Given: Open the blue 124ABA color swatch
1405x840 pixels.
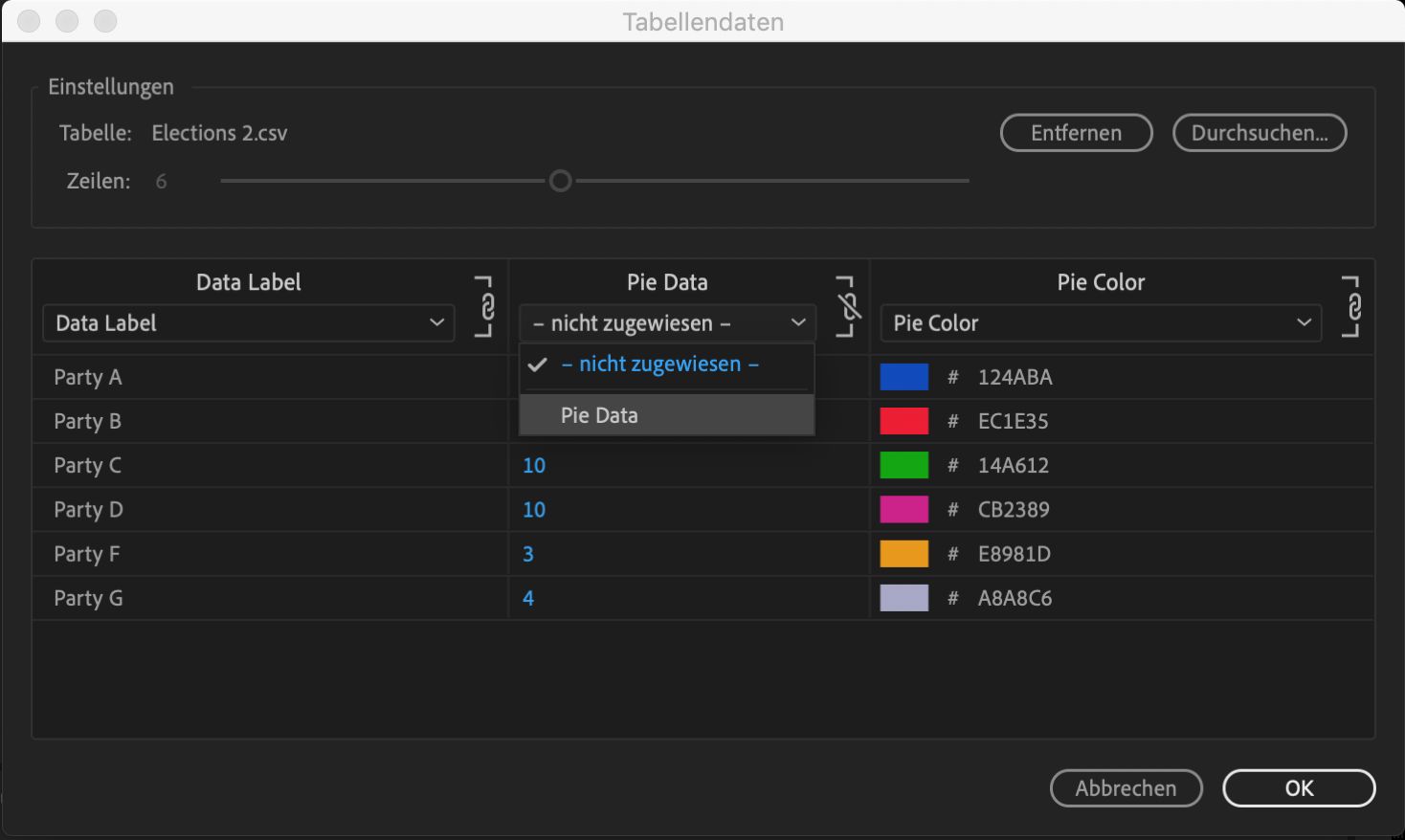Looking at the screenshot, I should click(x=903, y=377).
